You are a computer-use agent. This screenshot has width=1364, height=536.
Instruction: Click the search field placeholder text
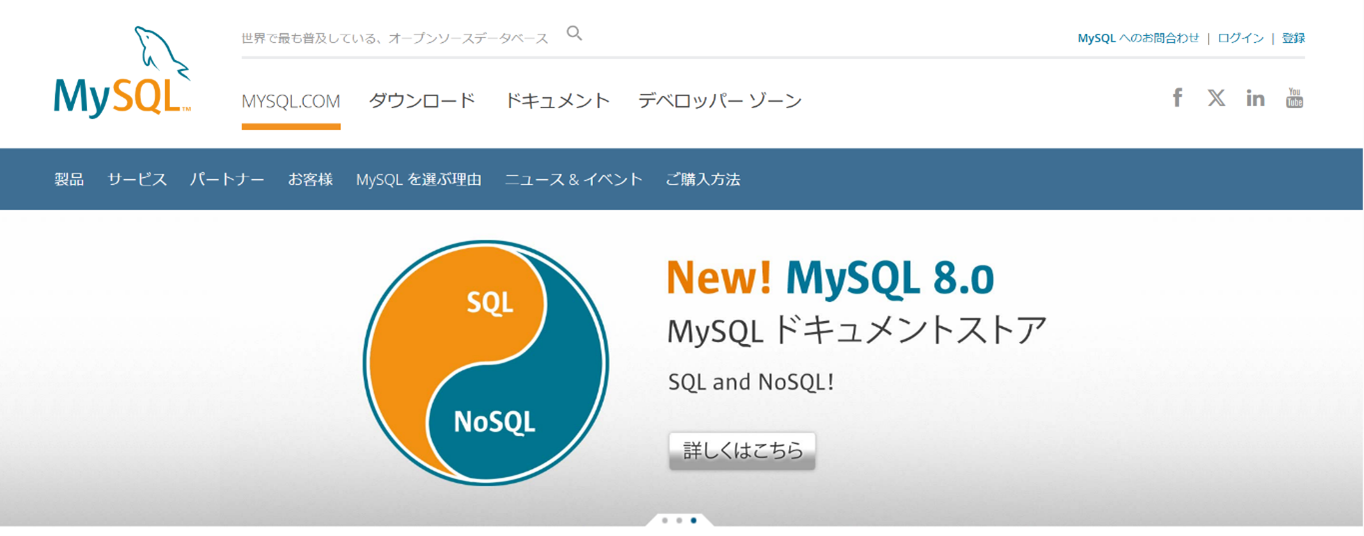point(395,38)
